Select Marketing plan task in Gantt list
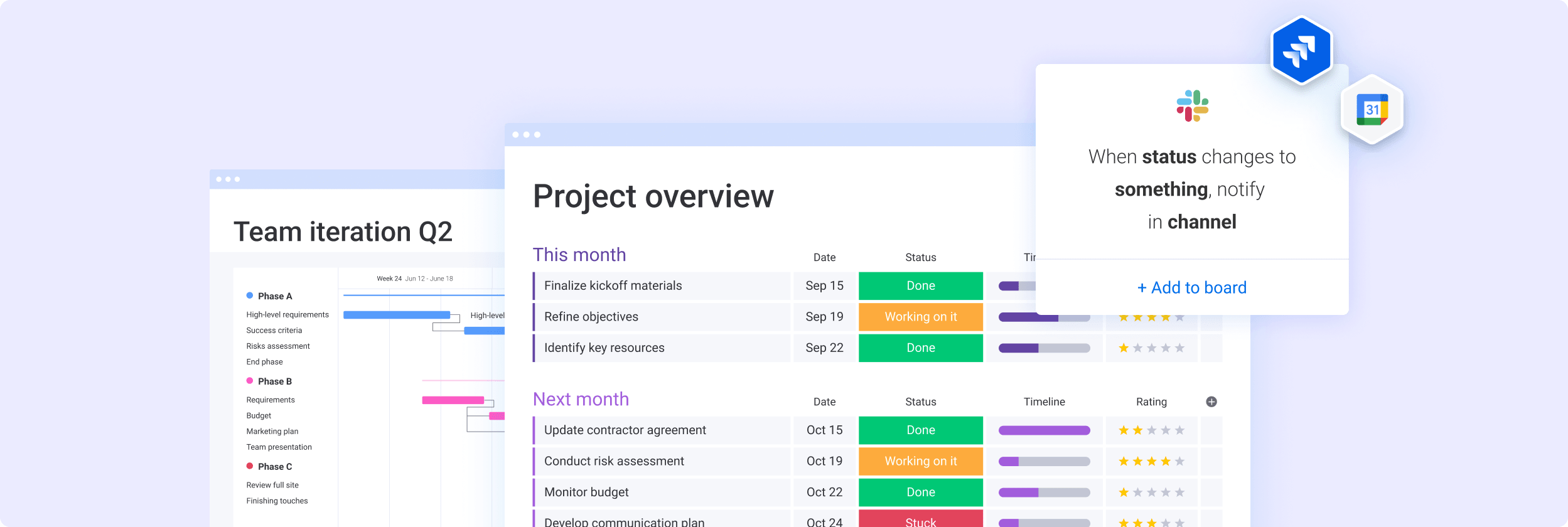The width and height of the screenshot is (1568, 527). (x=272, y=432)
